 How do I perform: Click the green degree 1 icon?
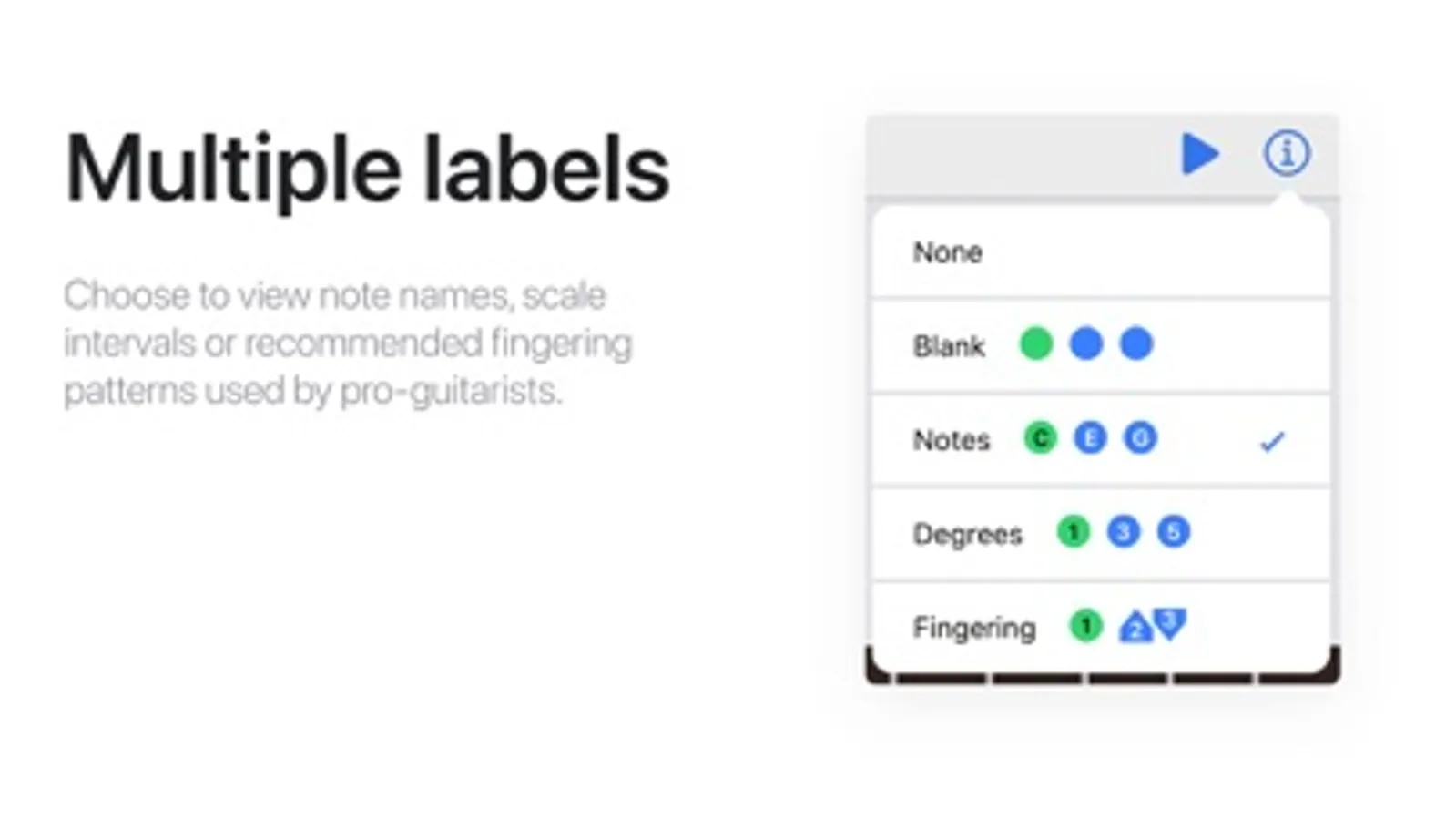1074,532
